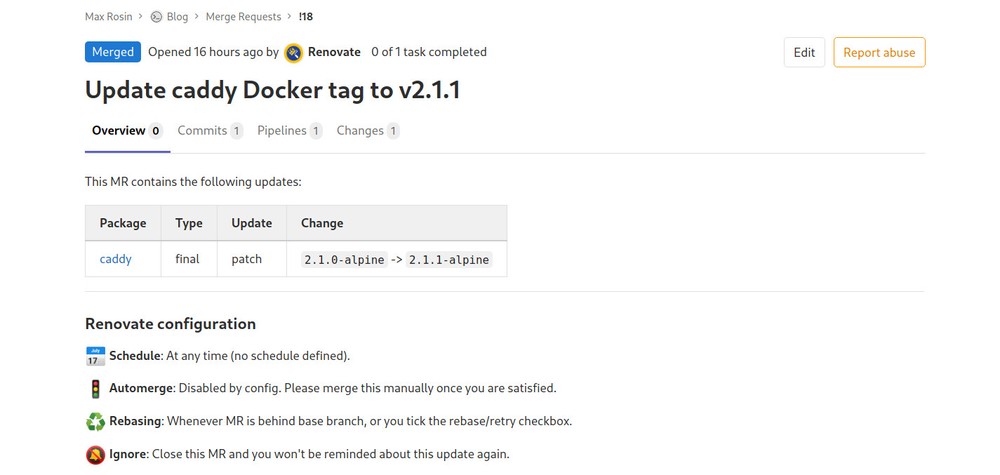Open the Commits tab
Image resolution: width=1000 pixels, height=475 pixels.
[x=202, y=131]
